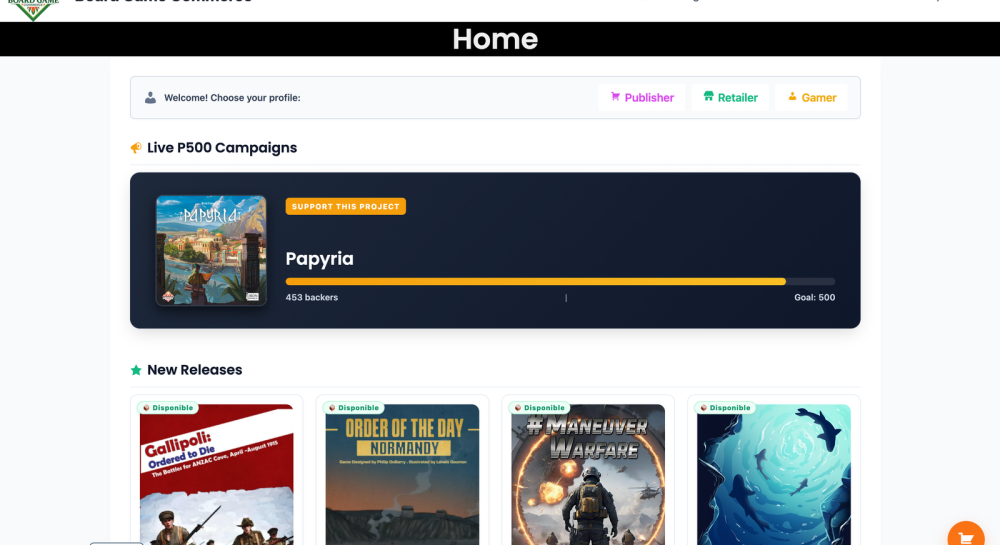Click the Board Game logo in header
Image resolution: width=1000 pixels, height=545 pixels.
35,9
